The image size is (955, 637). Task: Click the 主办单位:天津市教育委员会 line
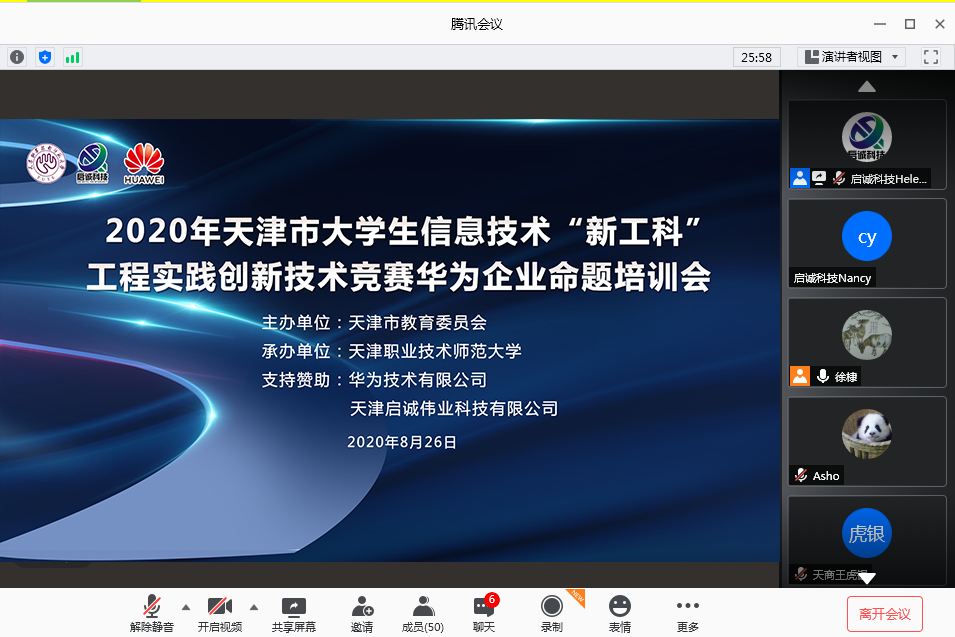click(375, 322)
